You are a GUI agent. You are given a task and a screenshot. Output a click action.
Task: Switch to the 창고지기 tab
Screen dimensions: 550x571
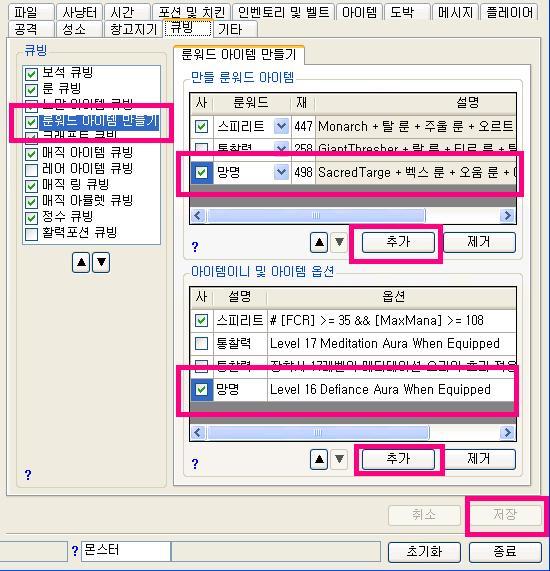(133, 29)
